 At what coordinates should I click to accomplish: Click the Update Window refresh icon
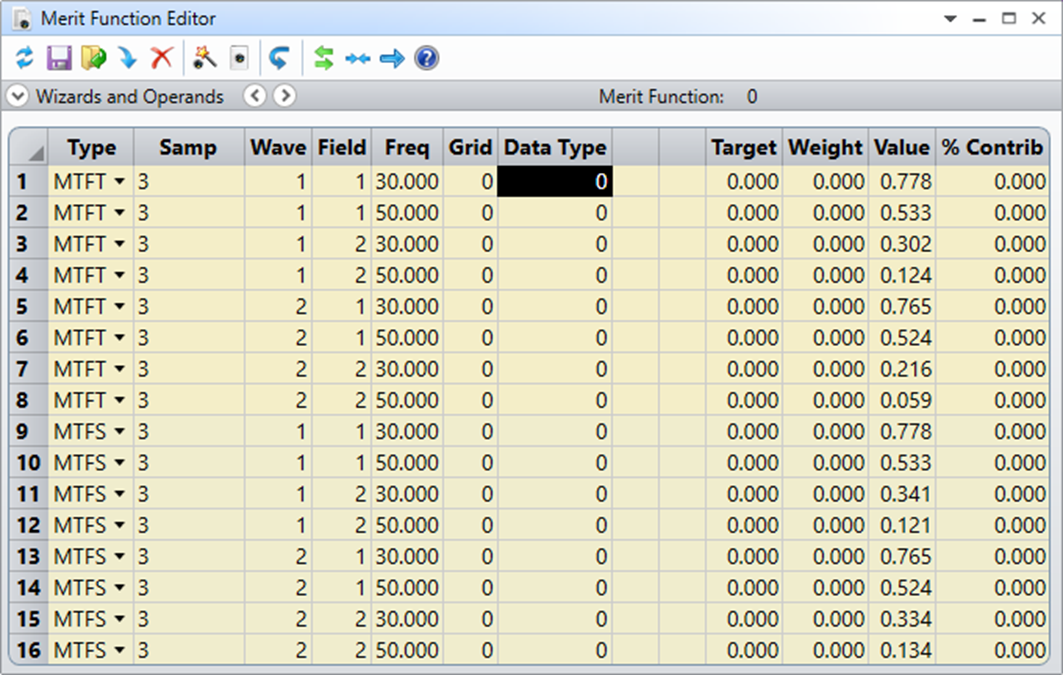25,59
